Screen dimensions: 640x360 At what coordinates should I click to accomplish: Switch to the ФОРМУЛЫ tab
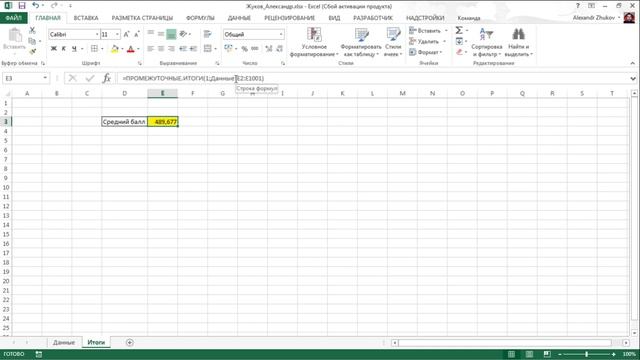point(200,18)
